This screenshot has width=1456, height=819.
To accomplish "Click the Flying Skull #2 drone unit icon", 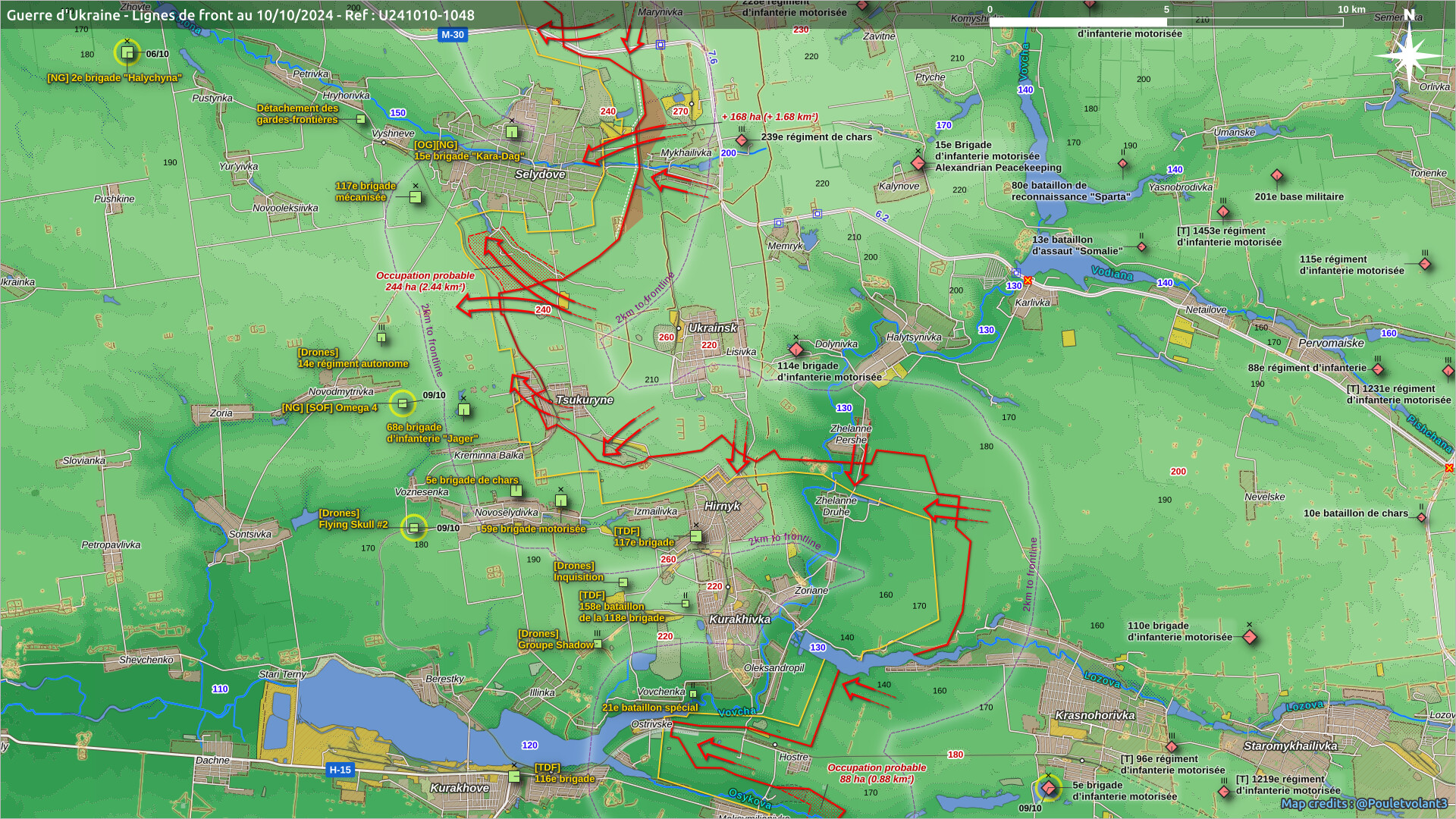I will [x=413, y=528].
